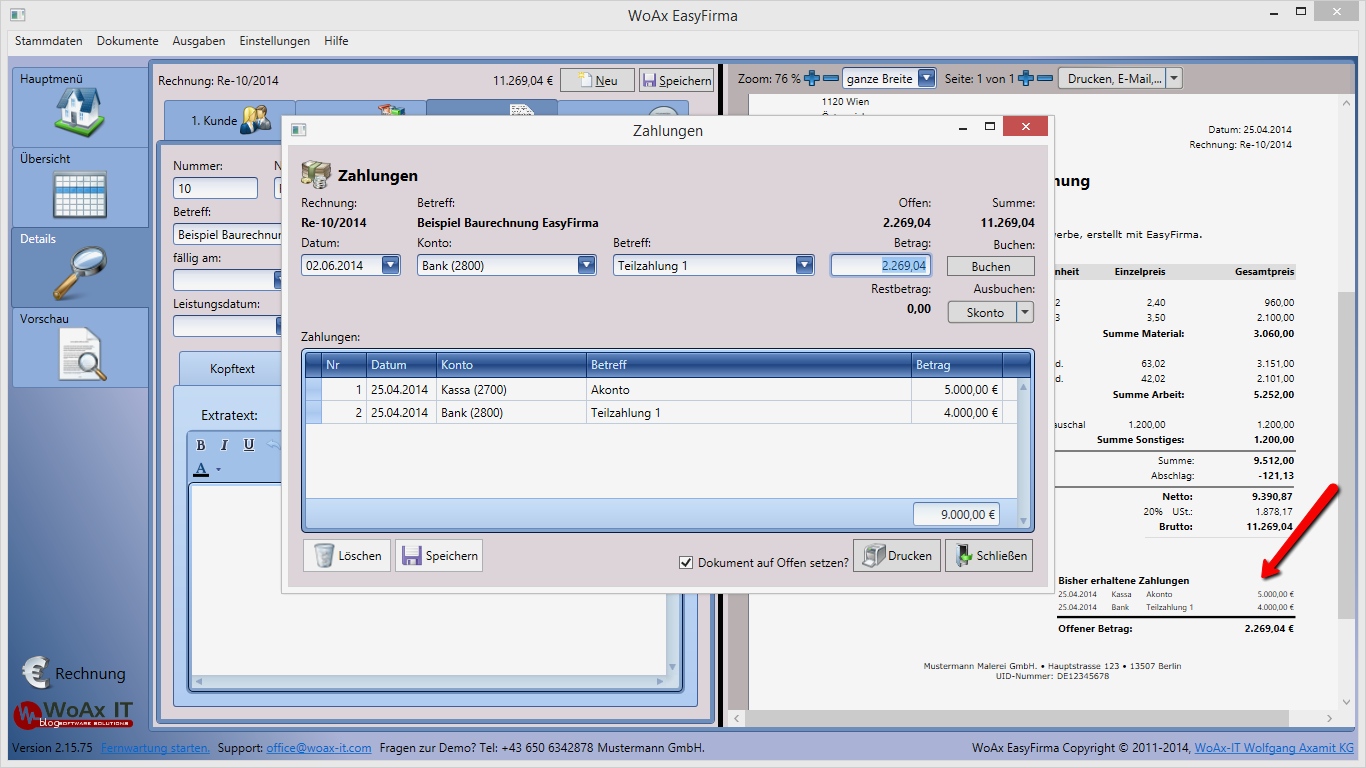Image resolution: width=1366 pixels, height=768 pixels.
Task: Open the Datum date picker dropdown
Action: pyautogui.click(x=390, y=266)
